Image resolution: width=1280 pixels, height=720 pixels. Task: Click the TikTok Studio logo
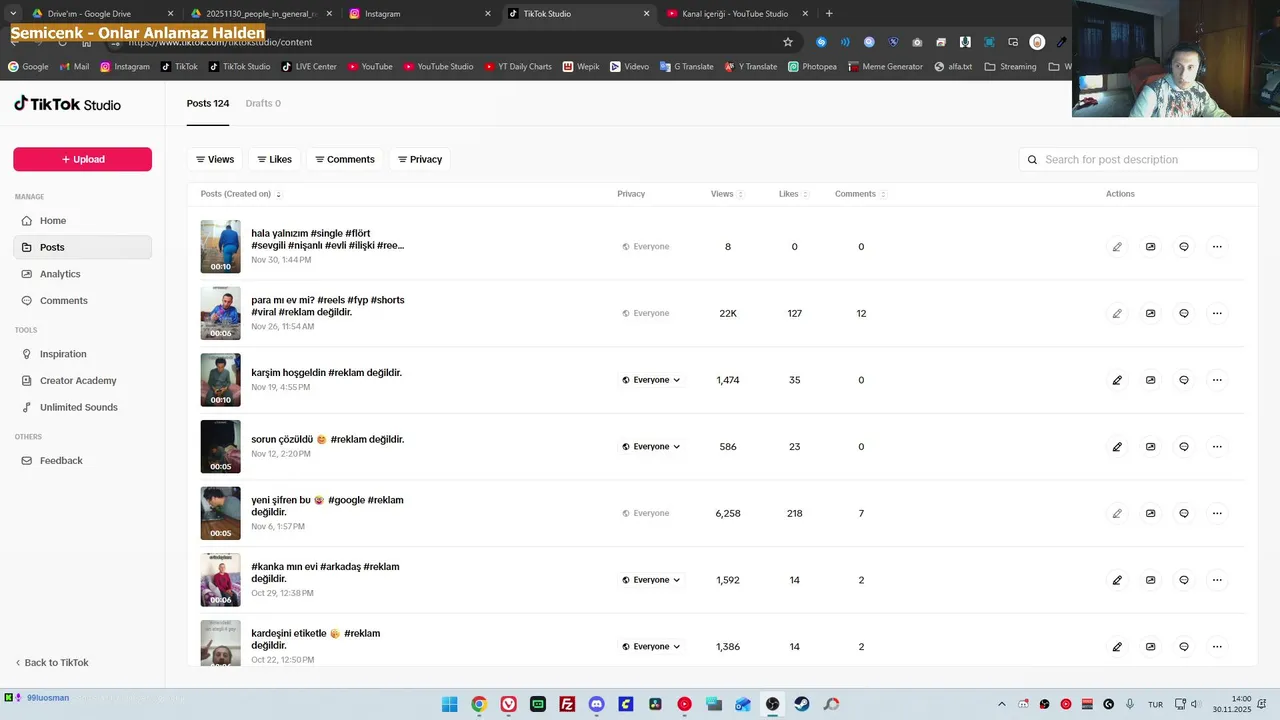67,104
